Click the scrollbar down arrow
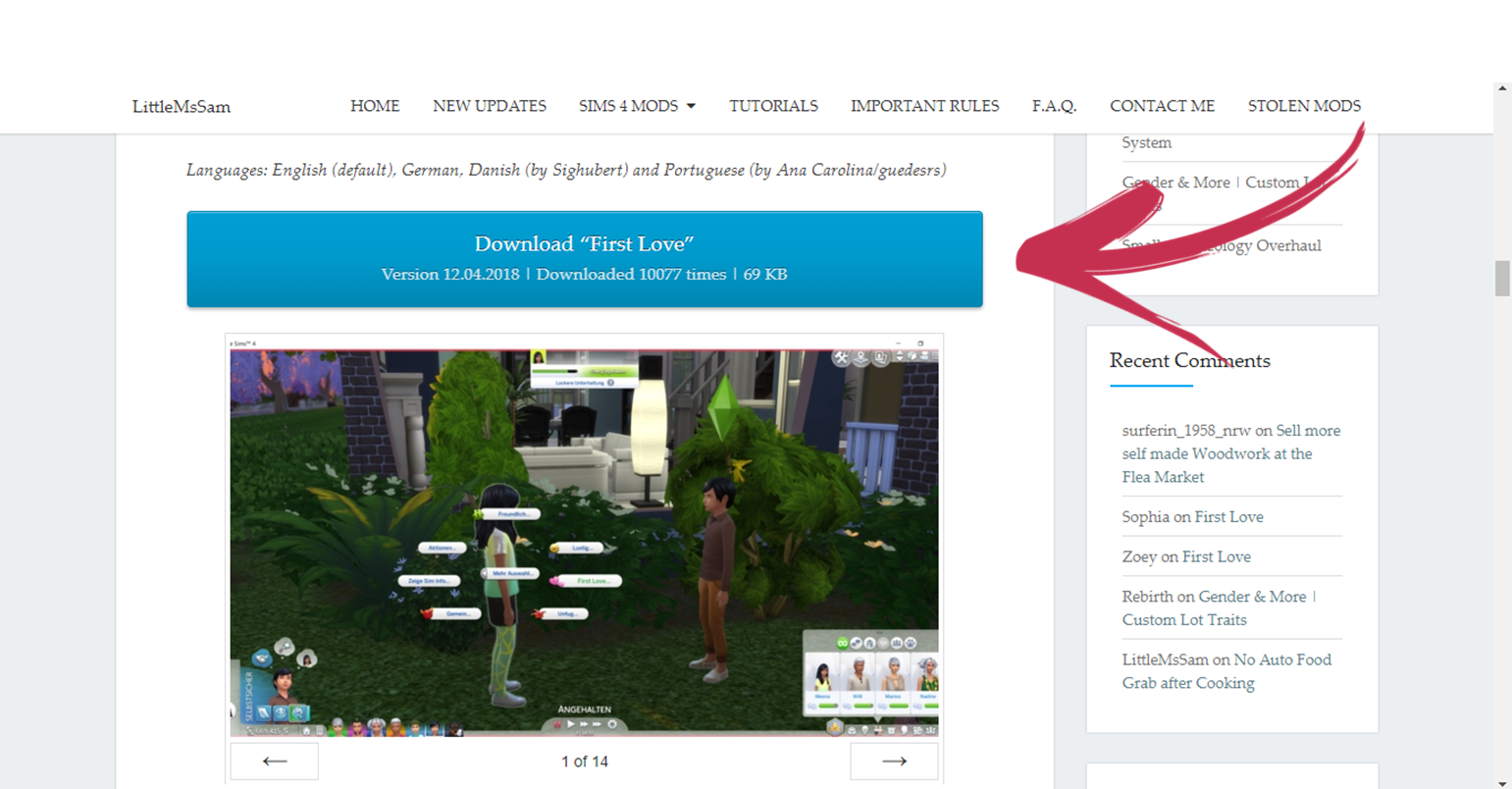 click(1502, 783)
